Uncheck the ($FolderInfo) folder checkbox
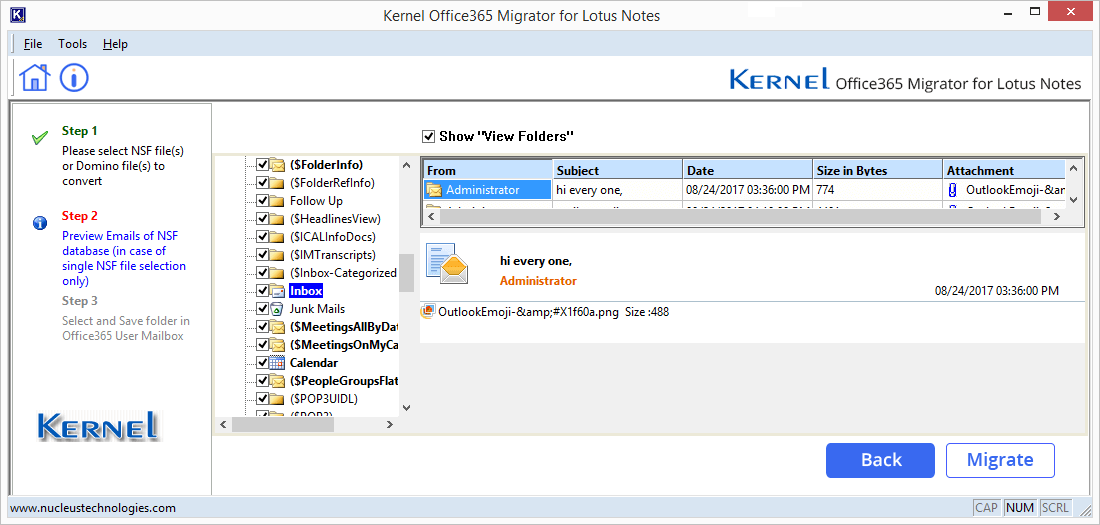The height and width of the screenshot is (525, 1100). pyautogui.click(x=263, y=165)
